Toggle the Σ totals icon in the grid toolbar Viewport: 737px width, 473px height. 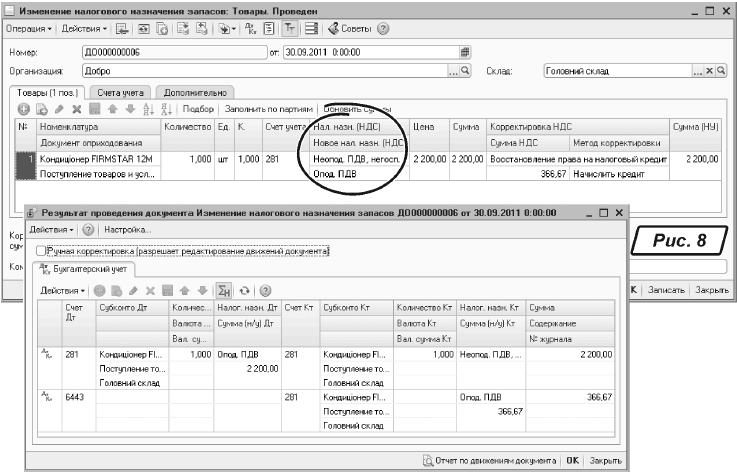click(x=224, y=289)
